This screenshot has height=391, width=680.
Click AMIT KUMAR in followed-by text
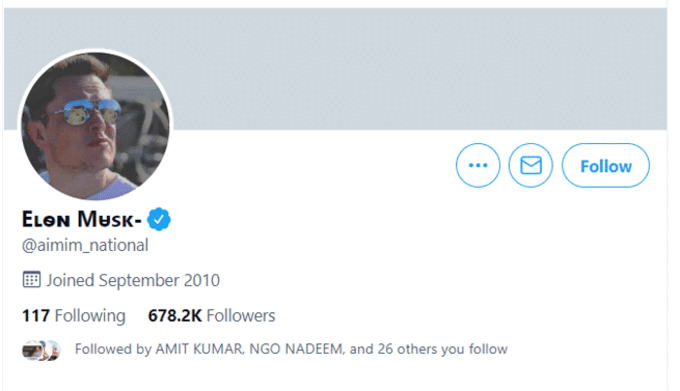click(200, 349)
